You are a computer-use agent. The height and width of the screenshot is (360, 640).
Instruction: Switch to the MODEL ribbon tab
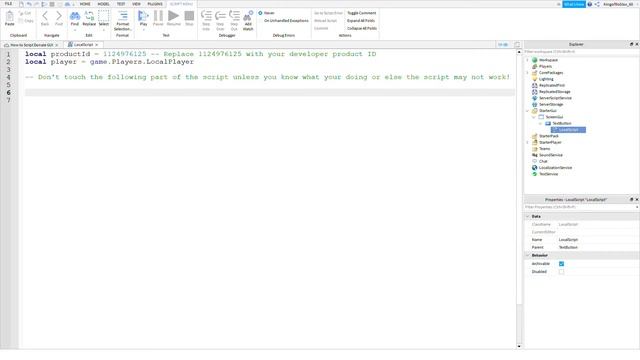tap(103, 4)
